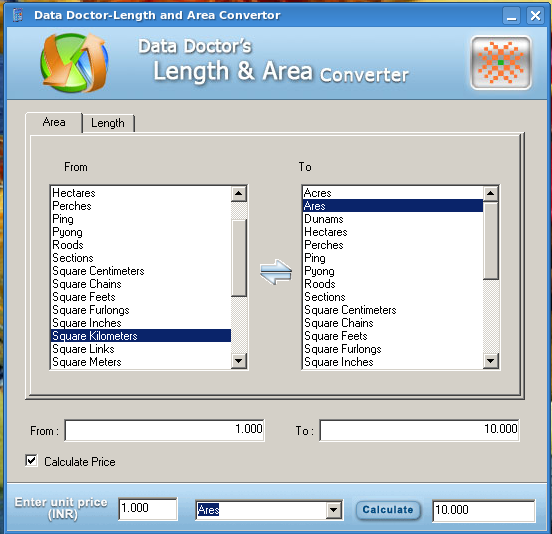Image resolution: width=552 pixels, height=534 pixels.
Task: Click the swap From/To arrows icon
Action: point(276,272)
